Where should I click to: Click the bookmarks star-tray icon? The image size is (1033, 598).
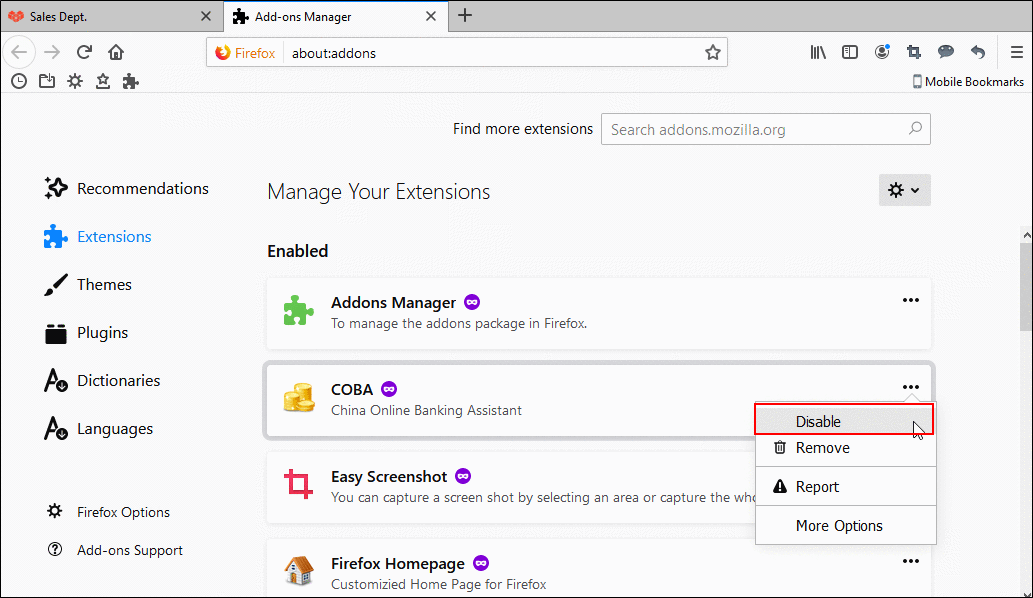coord(103,81)
